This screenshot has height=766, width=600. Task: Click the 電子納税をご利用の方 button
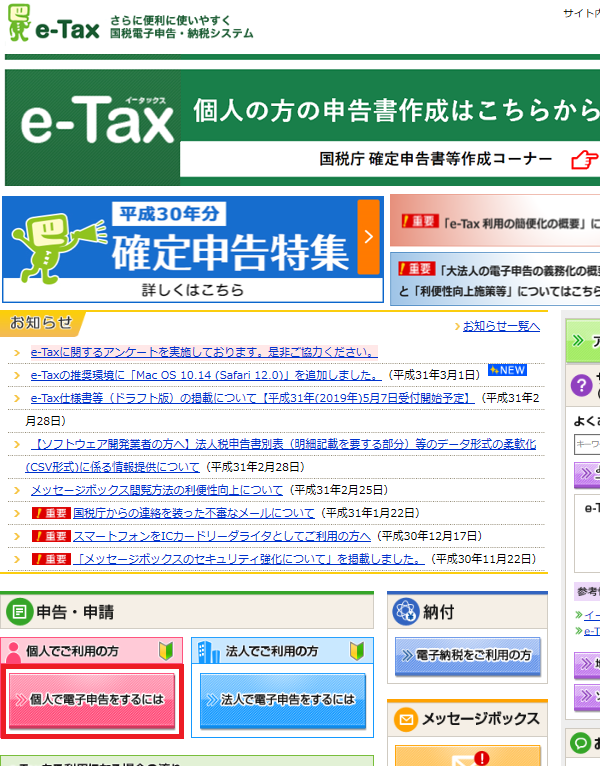click(468, 656)
